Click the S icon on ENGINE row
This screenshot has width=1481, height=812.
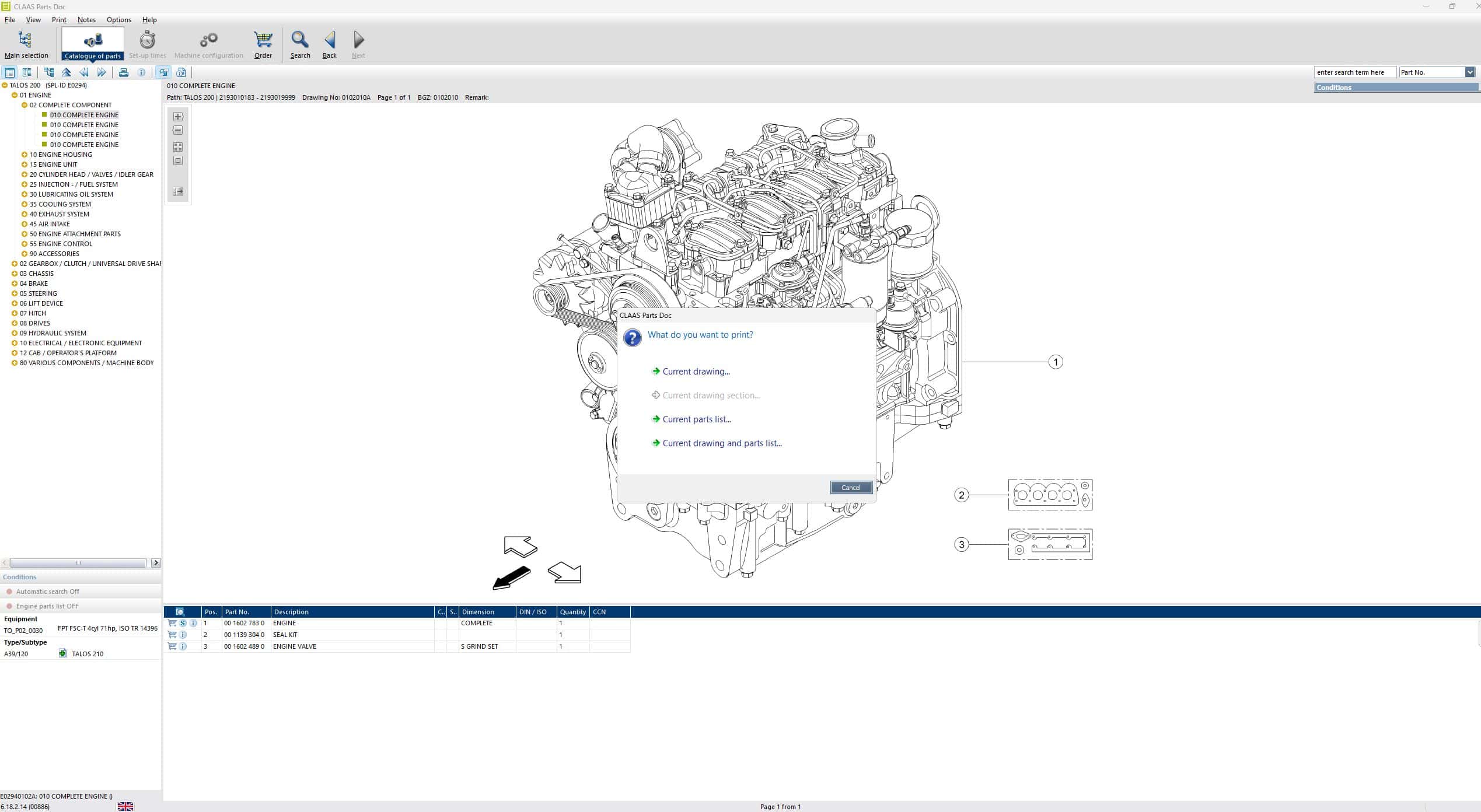[x=183, y=623]
